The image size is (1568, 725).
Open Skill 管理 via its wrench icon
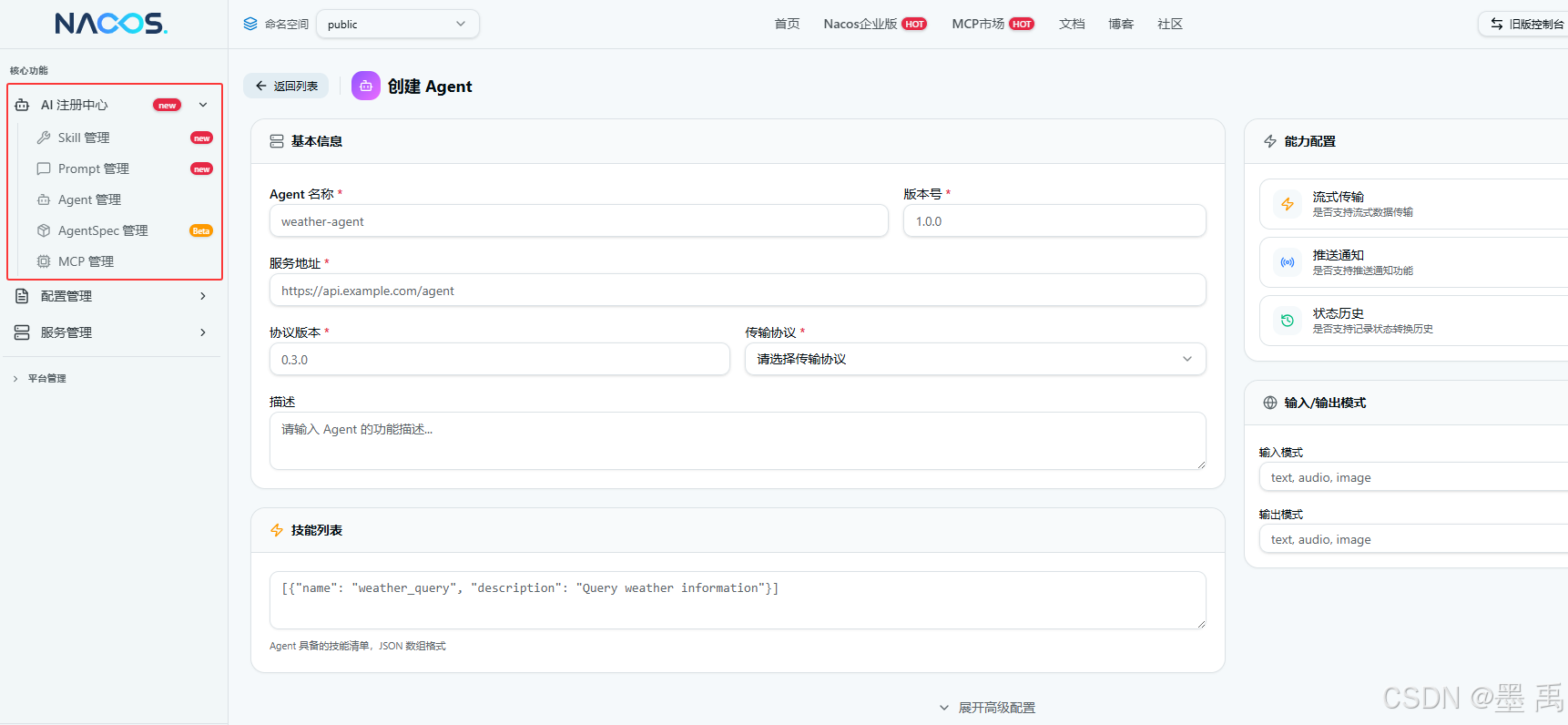pyautogui.click(x=44, y=138)
